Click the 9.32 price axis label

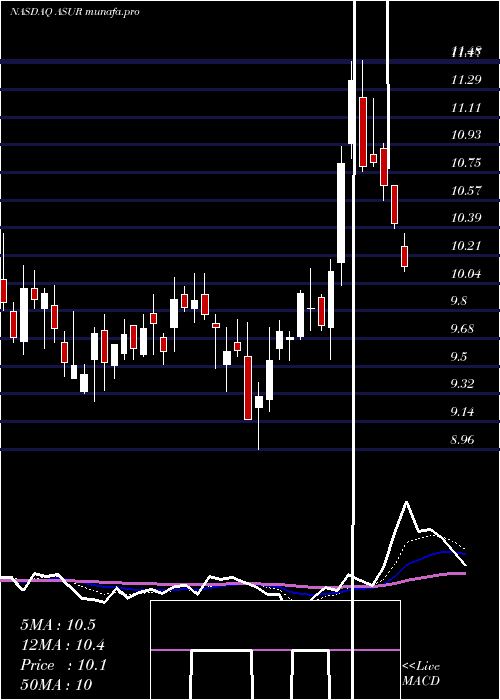462,384
